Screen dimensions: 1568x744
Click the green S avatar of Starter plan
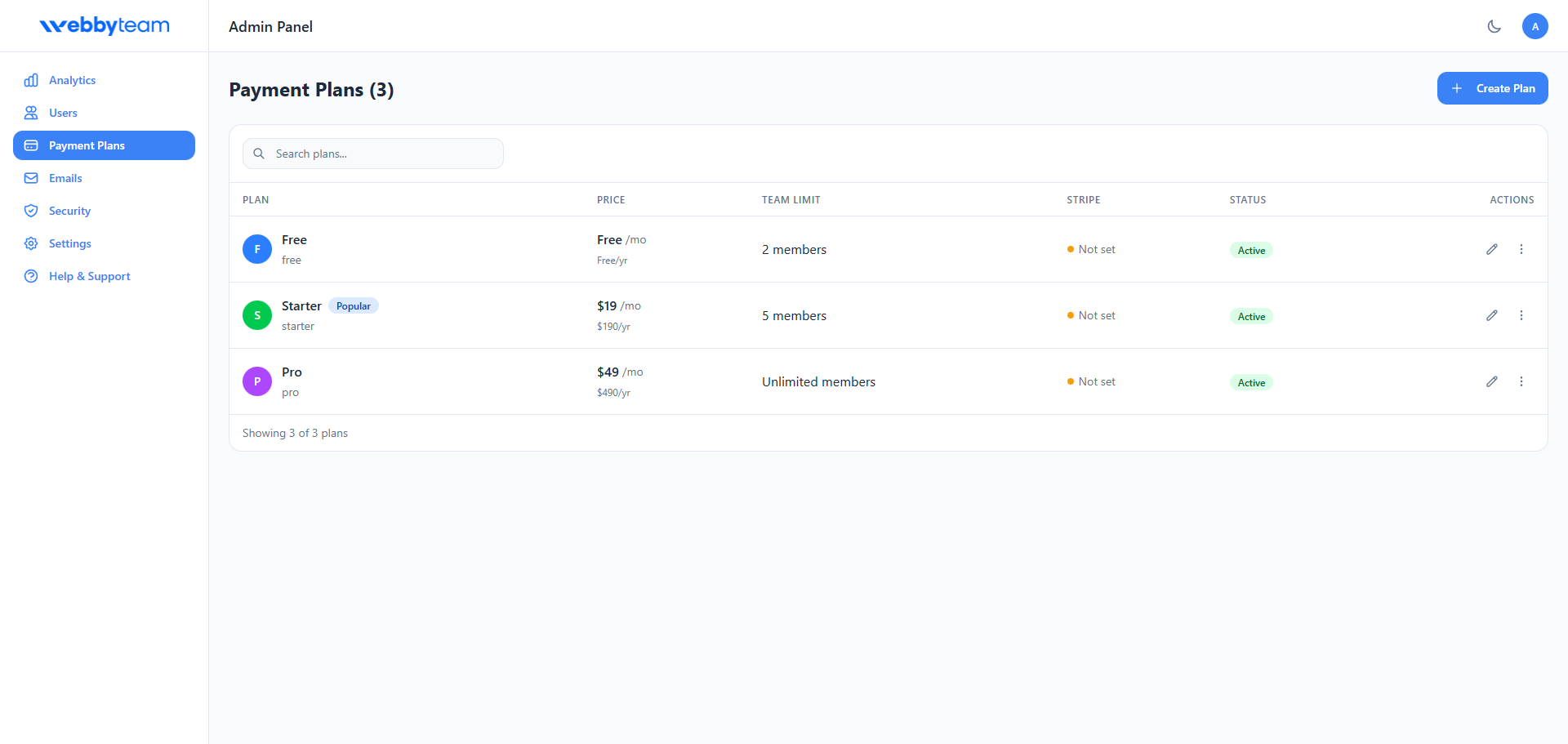click(257, 315)
